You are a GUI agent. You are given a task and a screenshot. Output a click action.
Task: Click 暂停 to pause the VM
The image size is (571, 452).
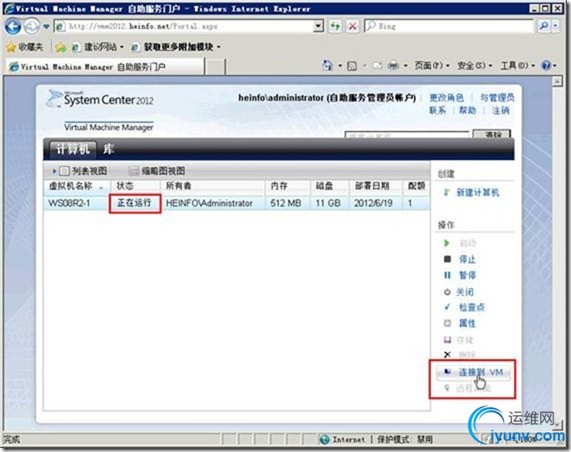(467, 275)
